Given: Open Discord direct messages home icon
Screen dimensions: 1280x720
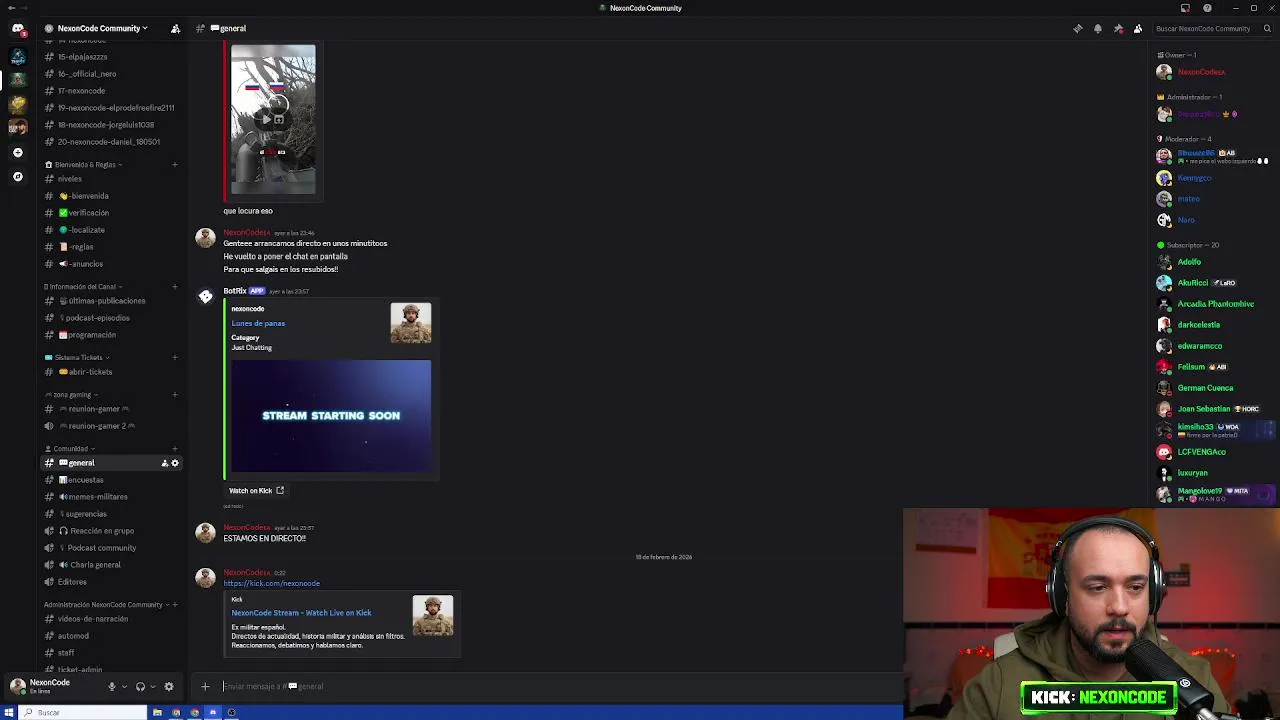Looking at the screenshot, I should tap(17, 29).
